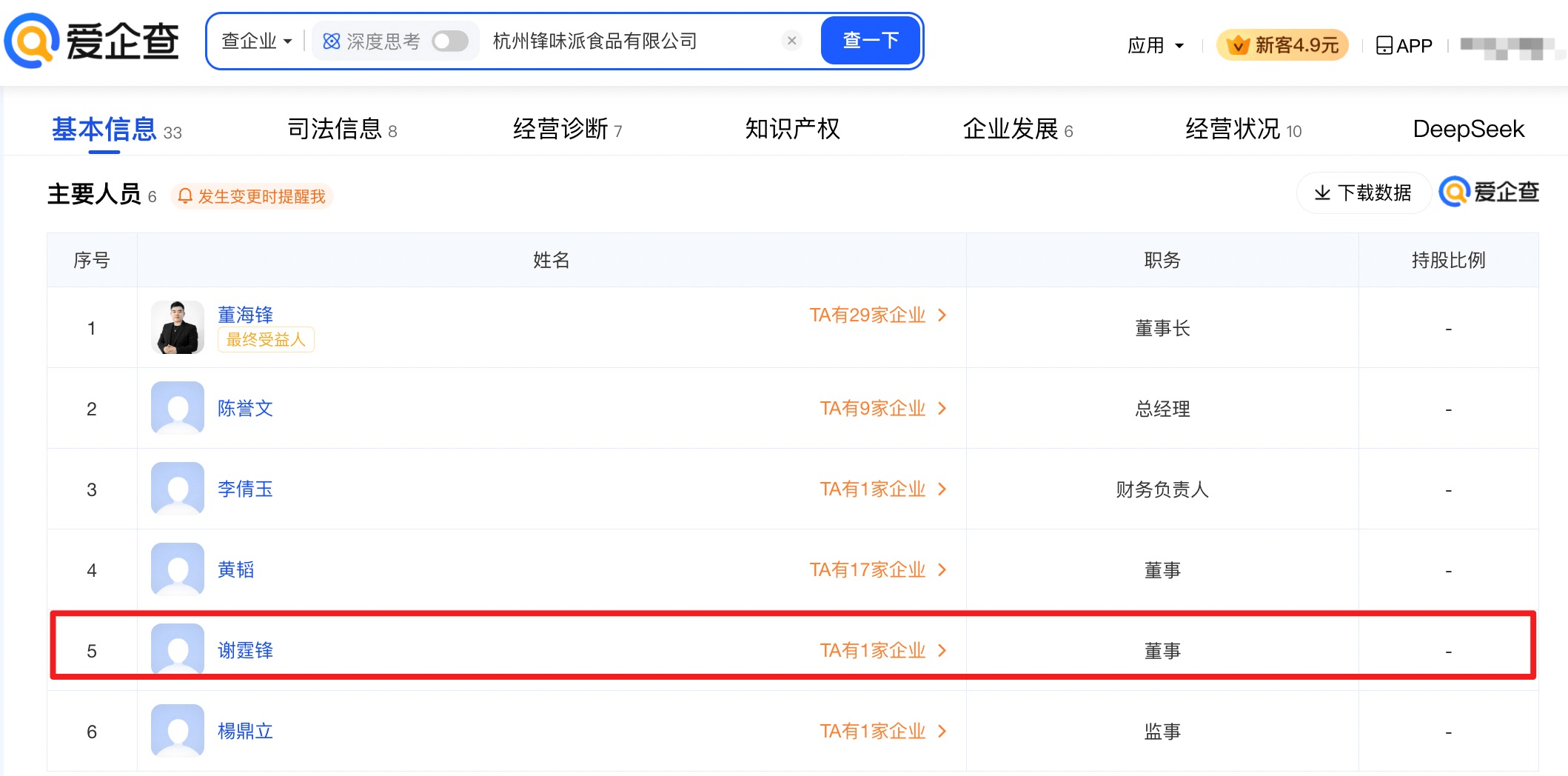This screenshot has width=1568, height=776.
Task: Click the 总经理 position cell
Action: 1162,409
